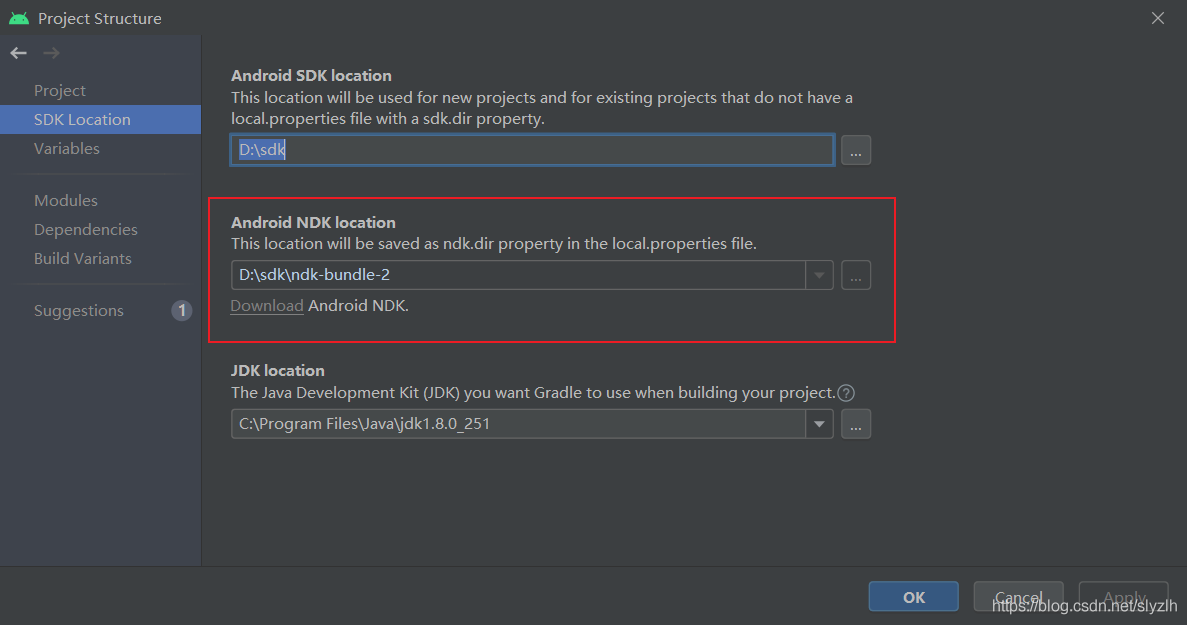
Task: Select Project in the sidebar
Action: pyautogui.click(x=60, y=91)
